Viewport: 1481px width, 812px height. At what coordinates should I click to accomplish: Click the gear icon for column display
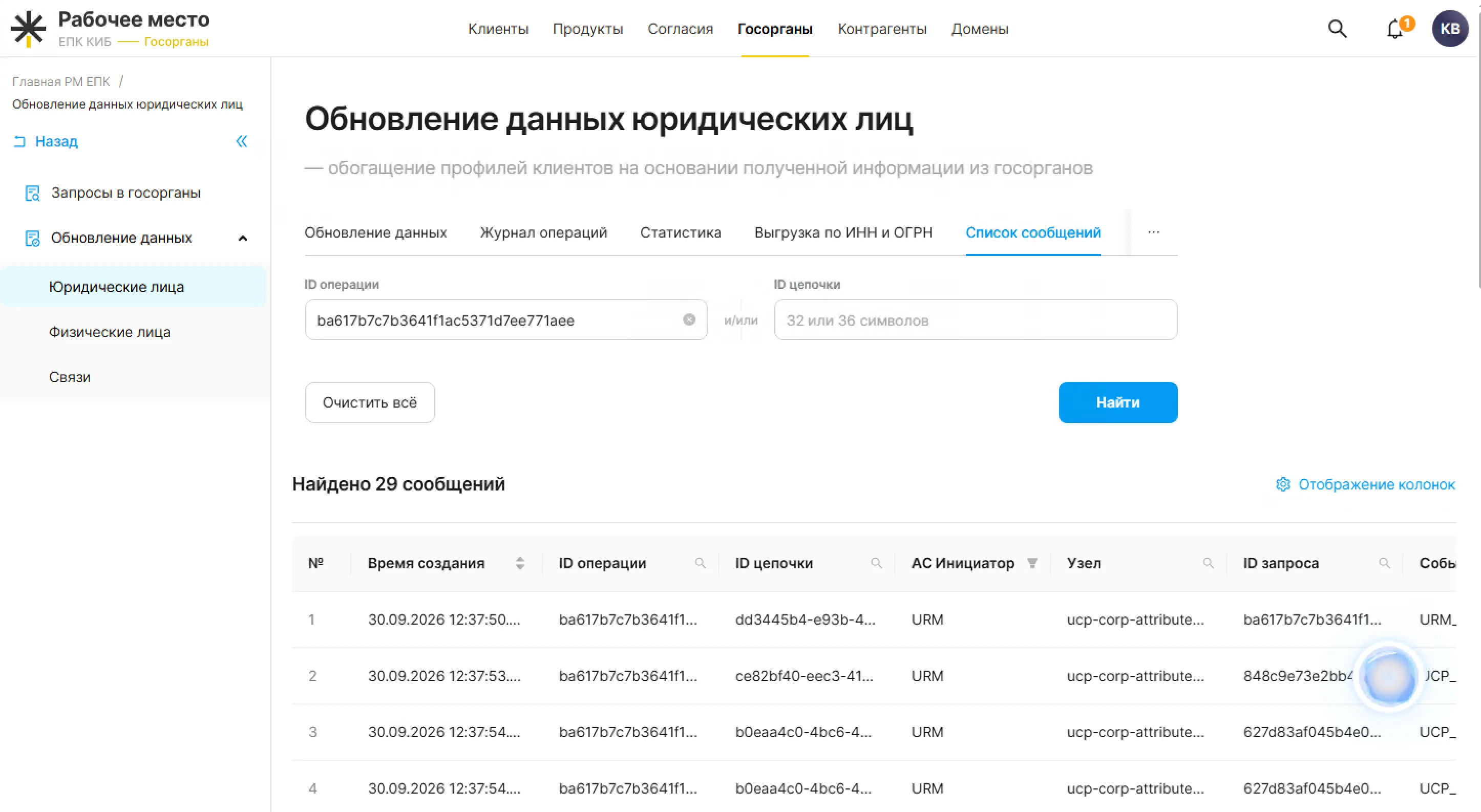tap(1283, 484)
